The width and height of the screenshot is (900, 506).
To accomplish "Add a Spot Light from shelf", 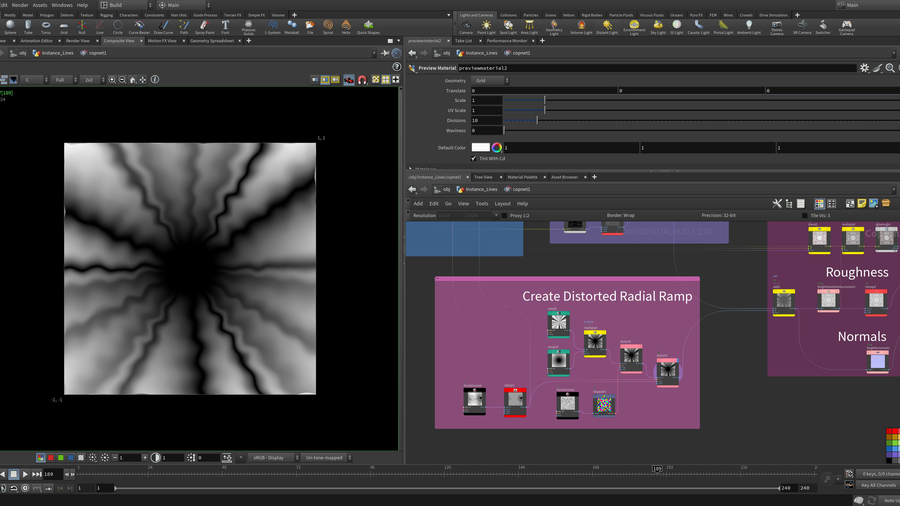I will [508, 27].
